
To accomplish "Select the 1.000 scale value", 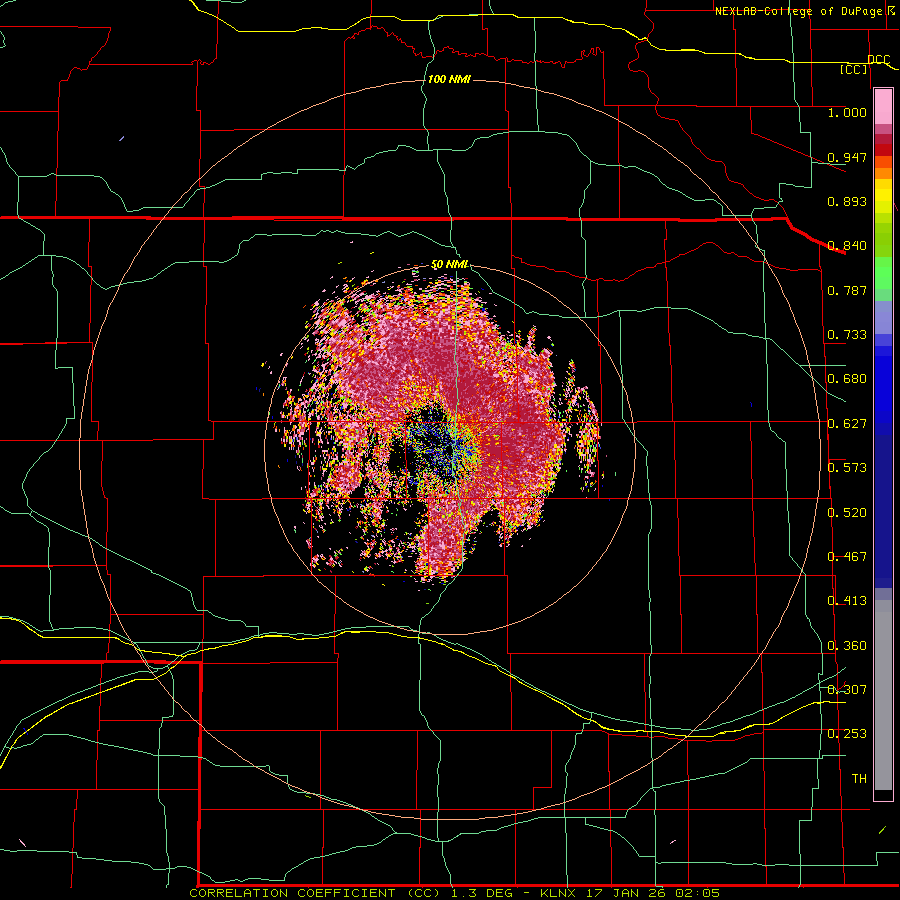I will (847, 112).
